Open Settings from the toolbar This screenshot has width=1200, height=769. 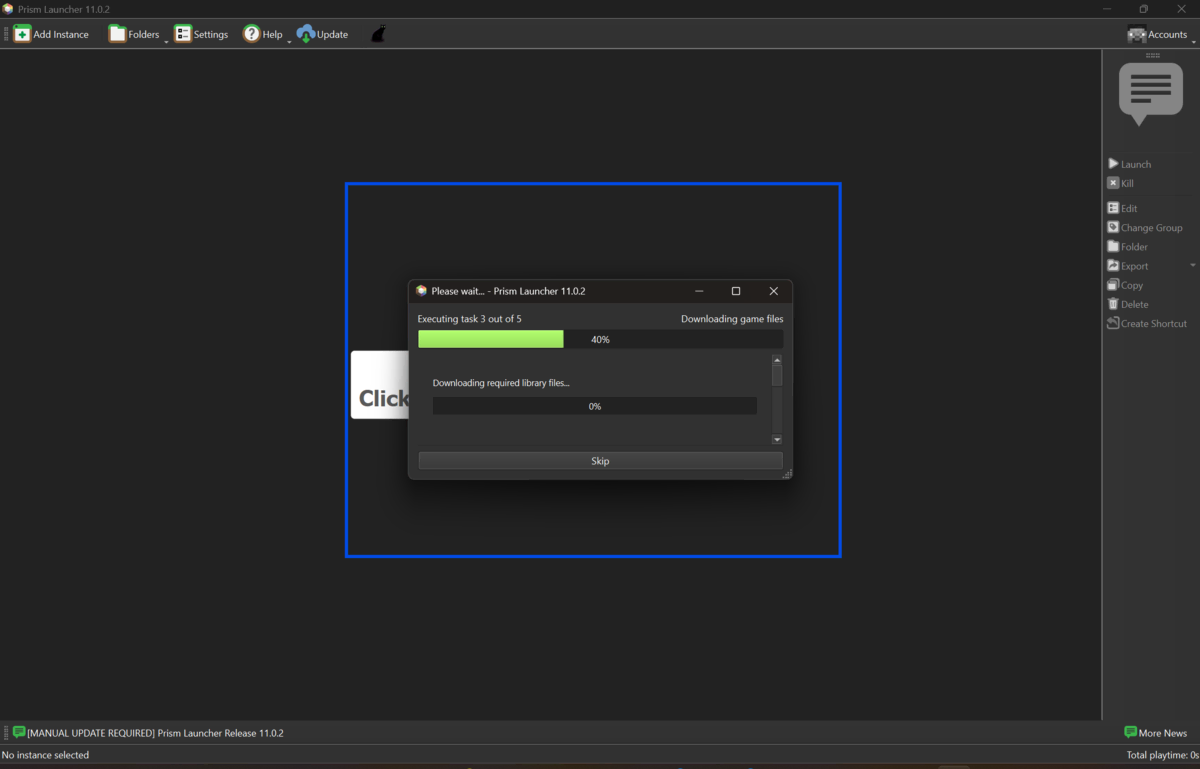(201, 34)
